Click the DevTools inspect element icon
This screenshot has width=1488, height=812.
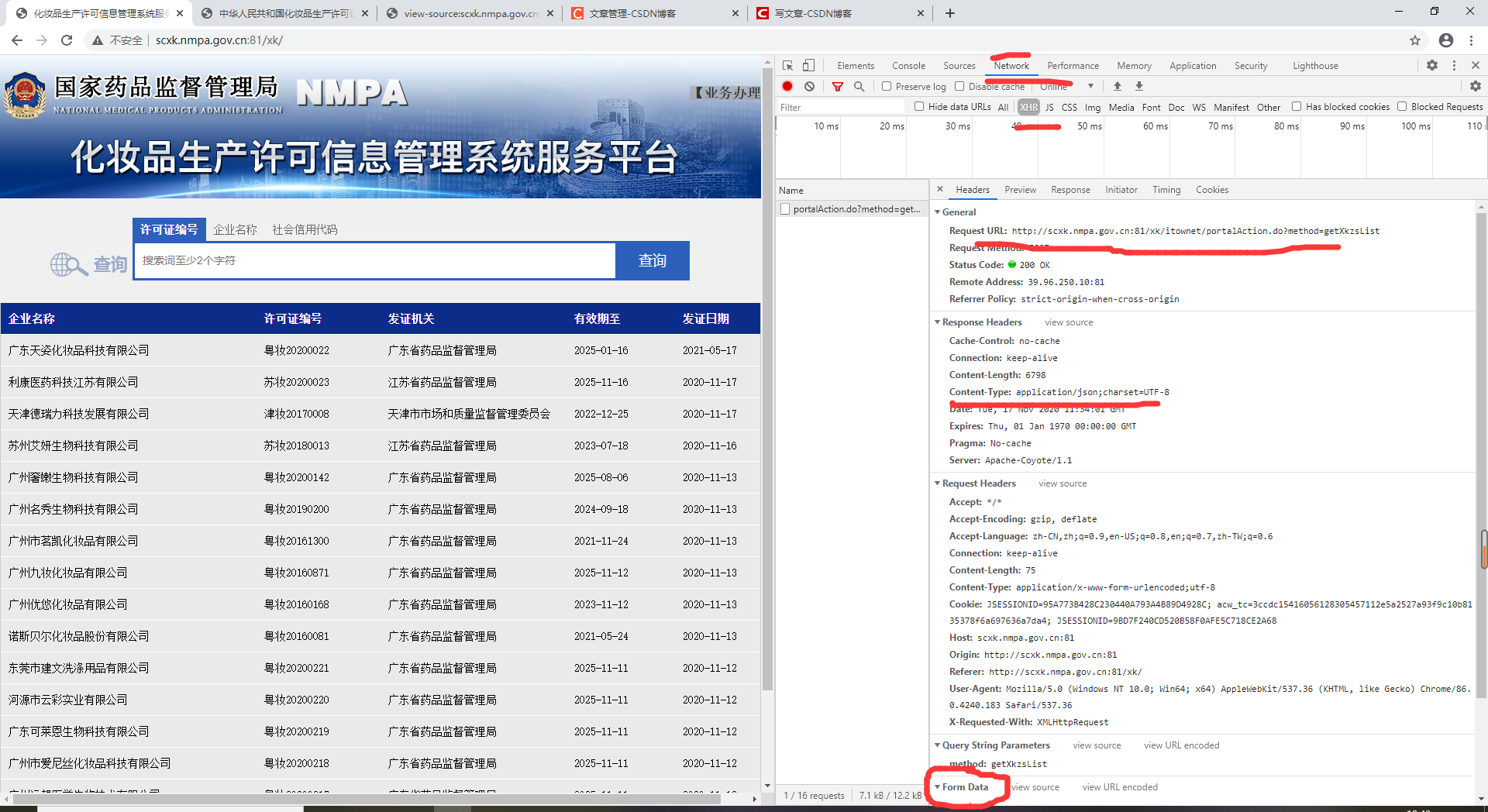[x=787, y=66]
